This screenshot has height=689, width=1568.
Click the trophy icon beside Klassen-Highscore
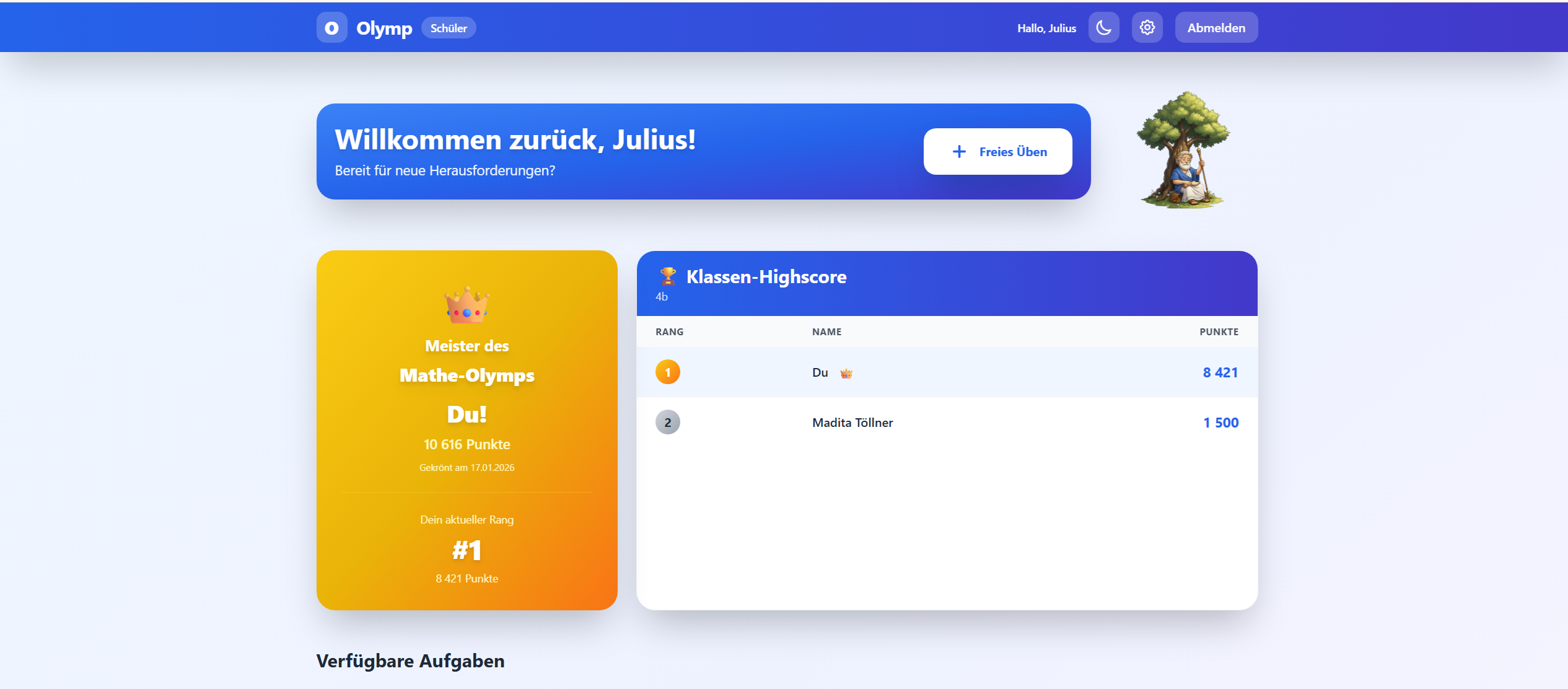point(668,277)
